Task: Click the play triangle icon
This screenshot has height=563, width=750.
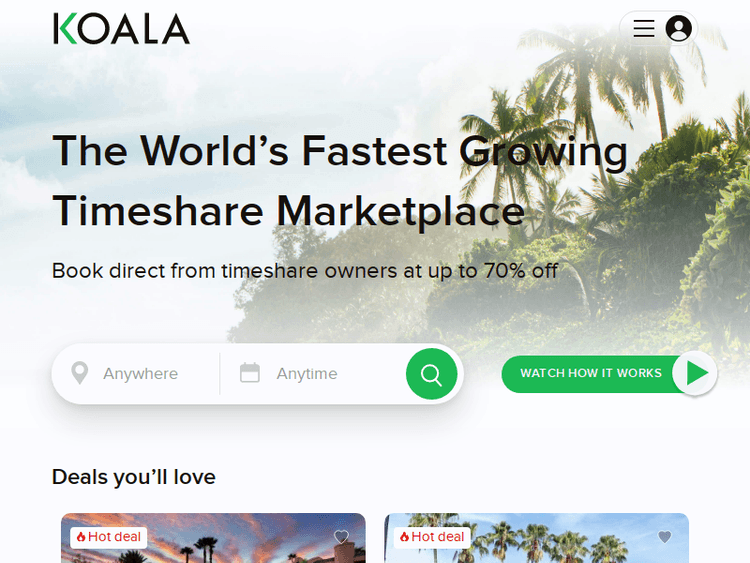Action: (695, 373)
